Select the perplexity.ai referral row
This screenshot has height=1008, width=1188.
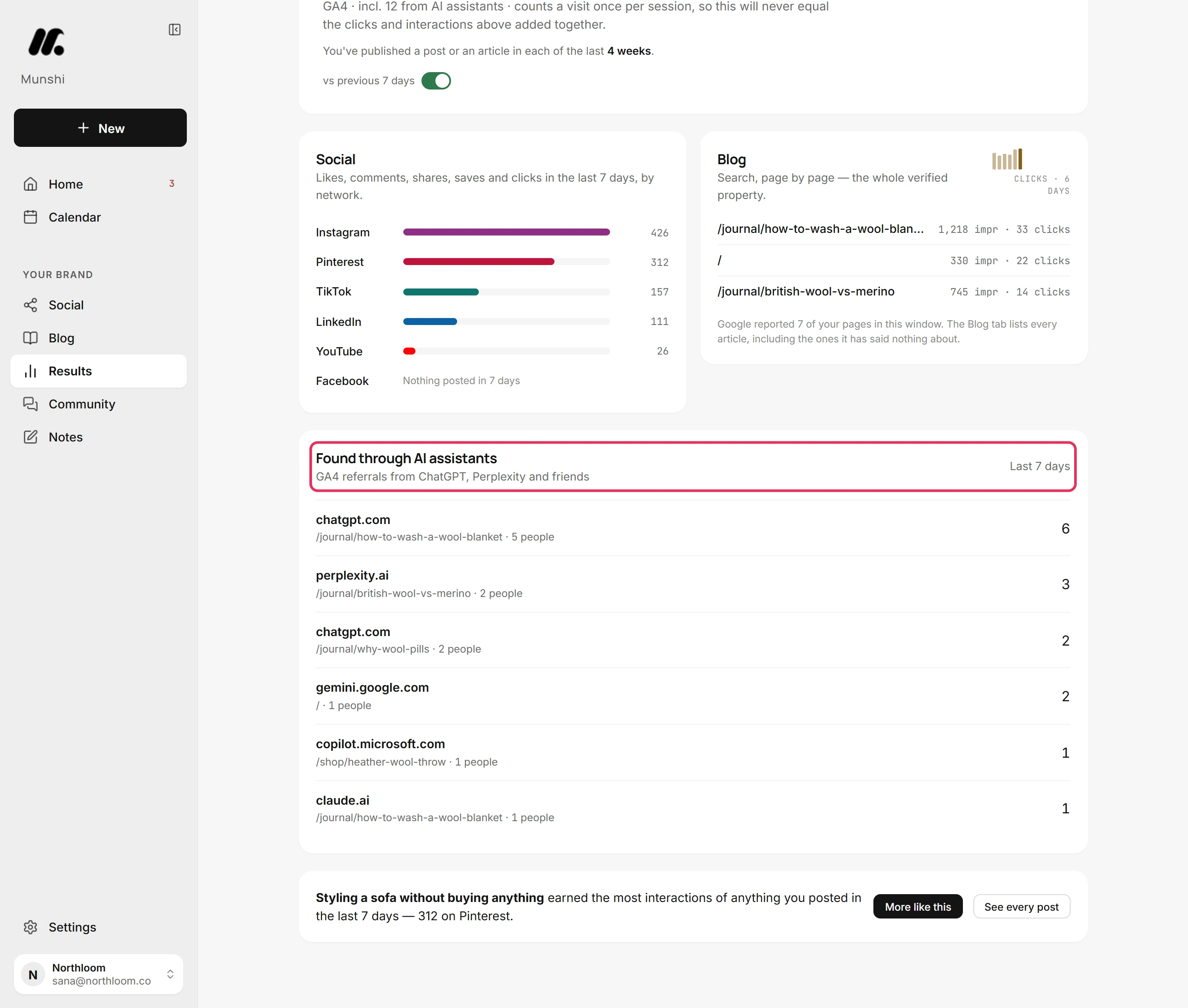(x=693, y=584)
